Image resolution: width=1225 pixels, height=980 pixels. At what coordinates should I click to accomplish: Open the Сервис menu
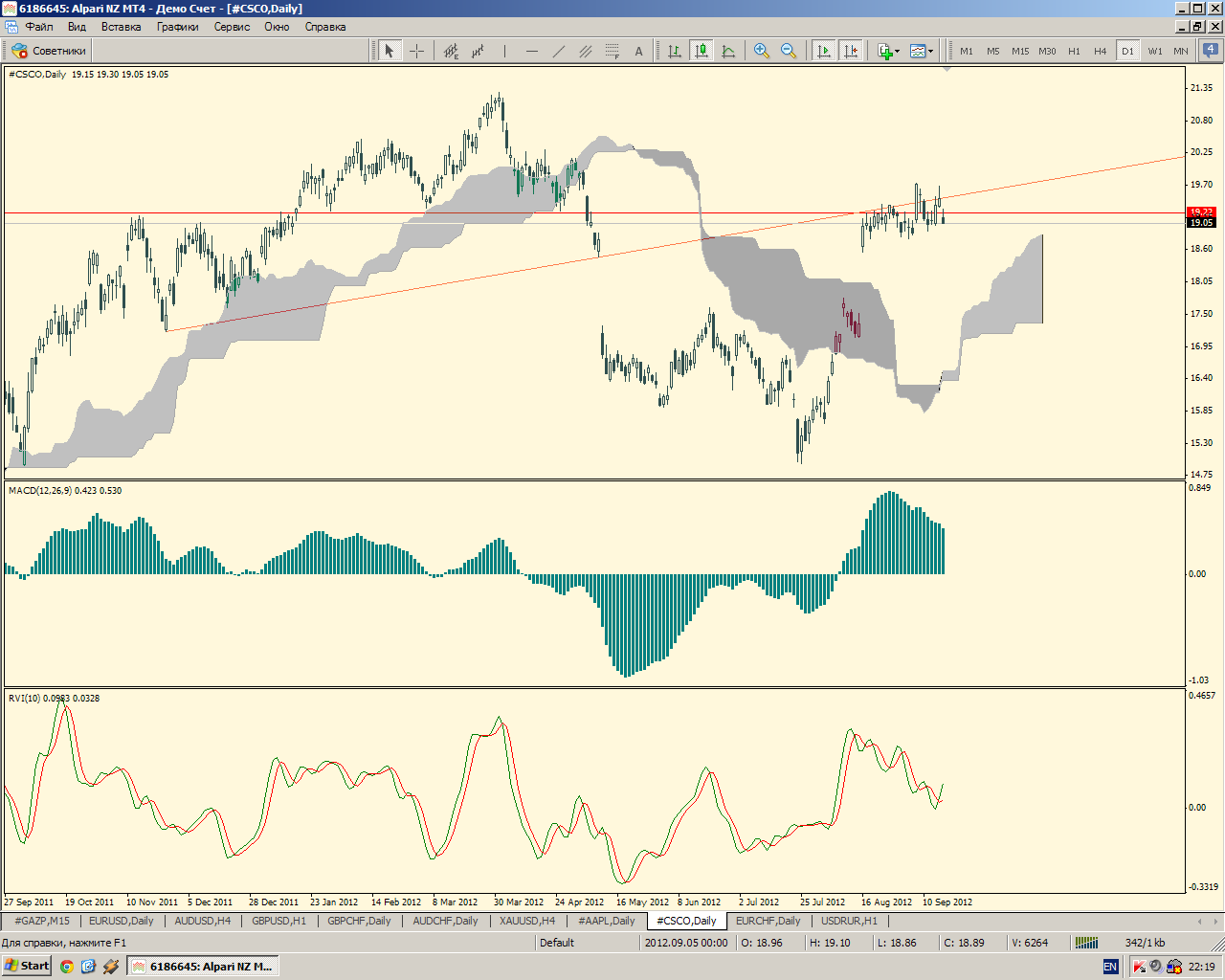point(232,27)
